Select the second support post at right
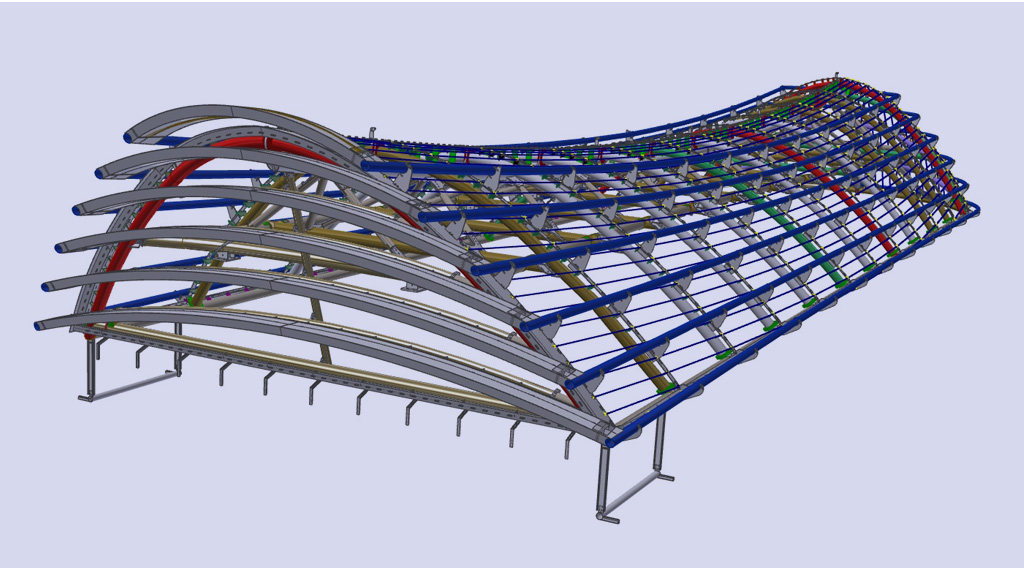1024x568 pixels. 659,442
